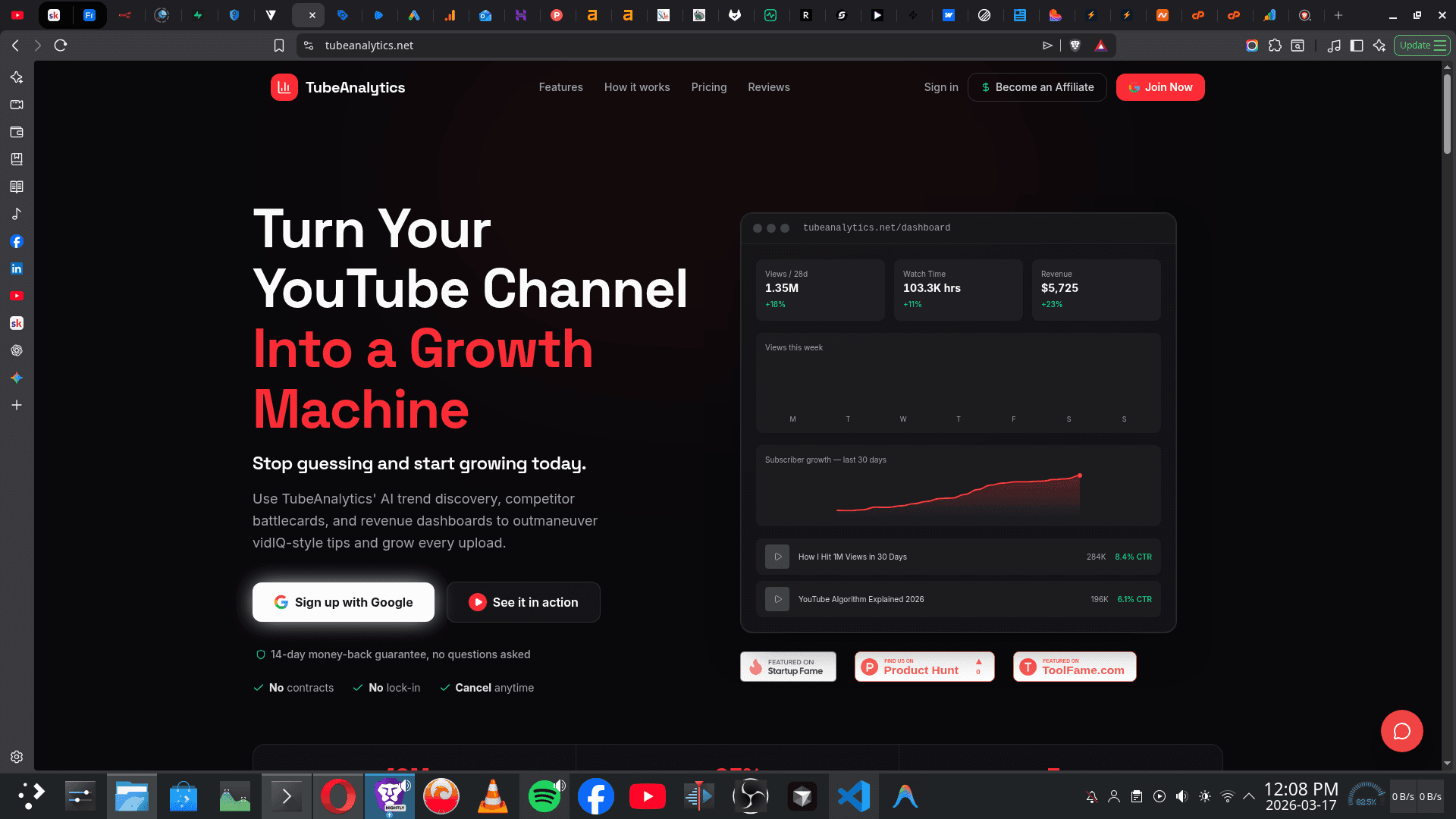Open the chat bubble widget
Screen dimensions: 1456x819
[x=1402, y=730]
